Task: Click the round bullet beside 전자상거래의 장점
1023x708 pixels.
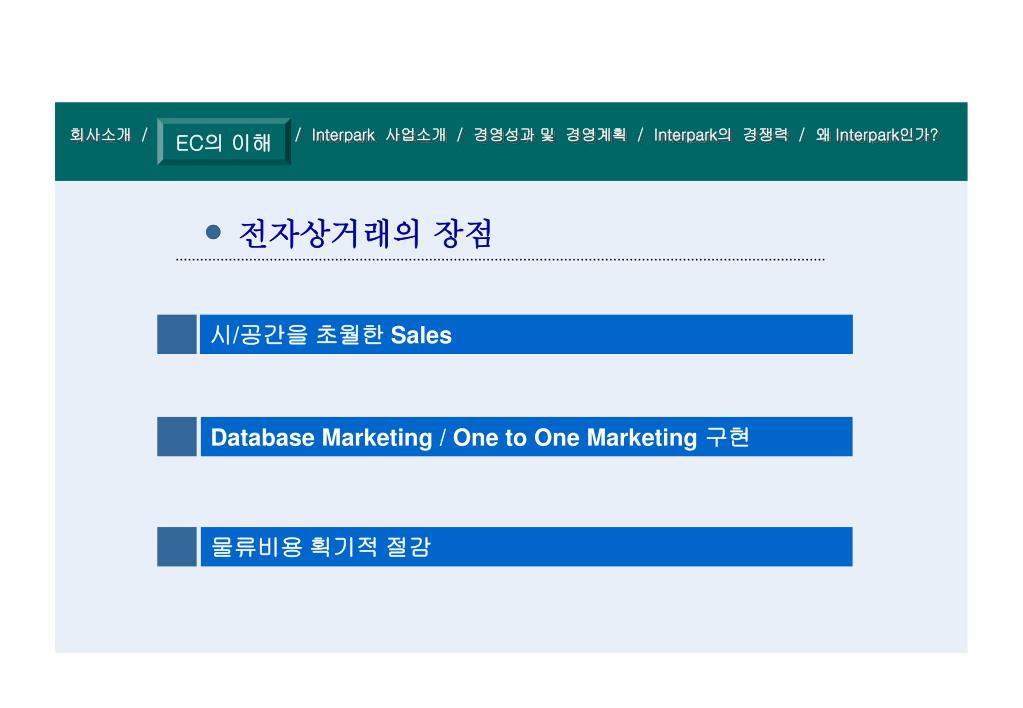Action: [213, 232]
